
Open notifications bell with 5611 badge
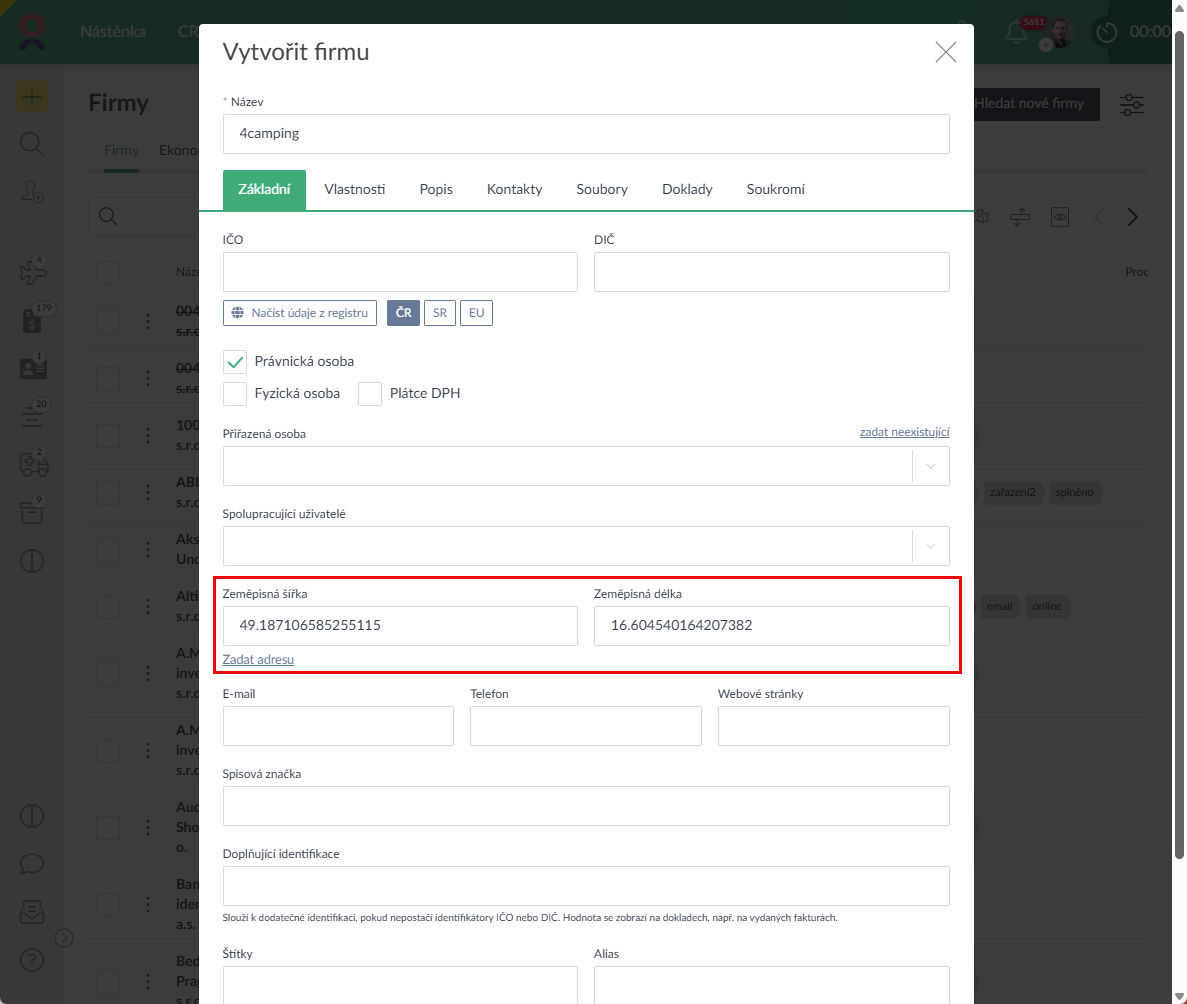click(1016, 32)
